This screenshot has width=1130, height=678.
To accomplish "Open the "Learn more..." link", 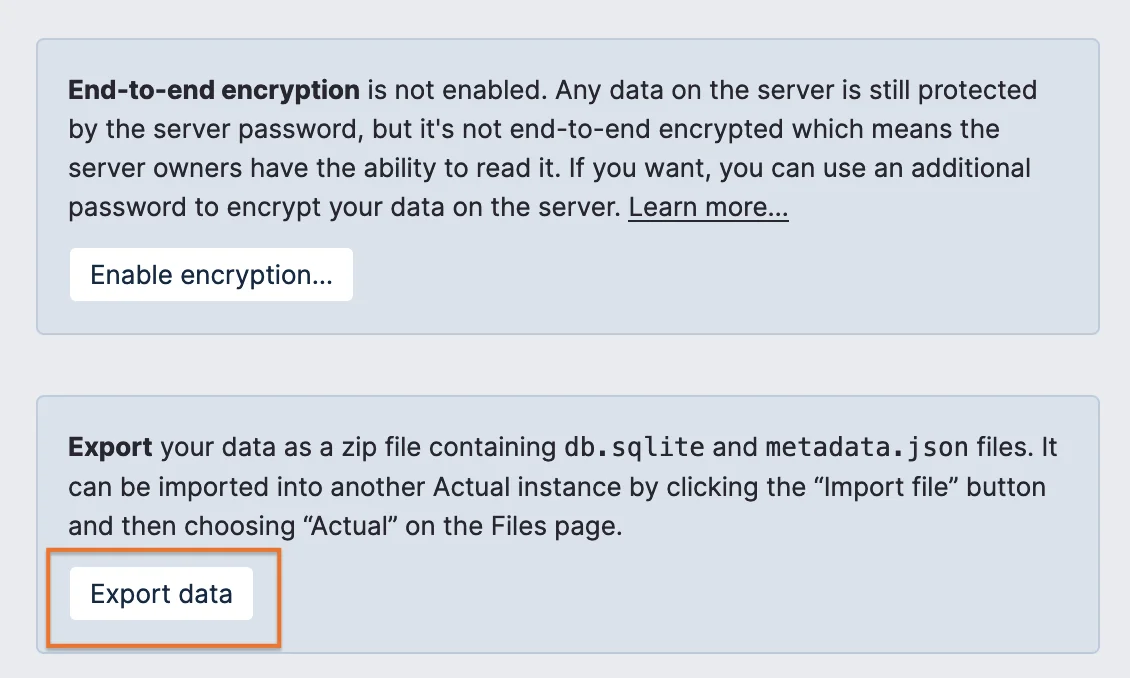I will (x=708, y=207).
